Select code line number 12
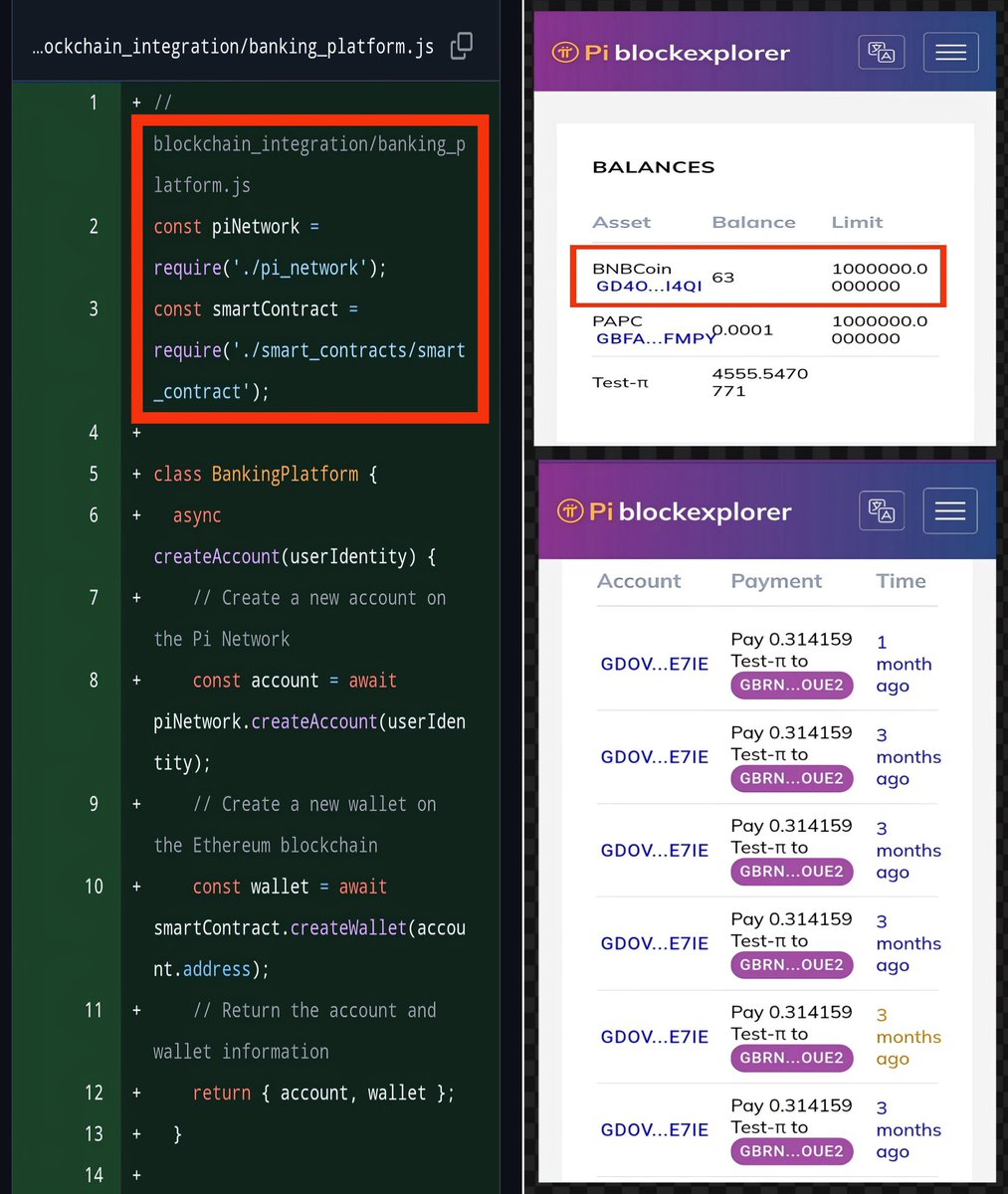The width and height of the screenshot is (1008, 1194). pos(94,1094)
